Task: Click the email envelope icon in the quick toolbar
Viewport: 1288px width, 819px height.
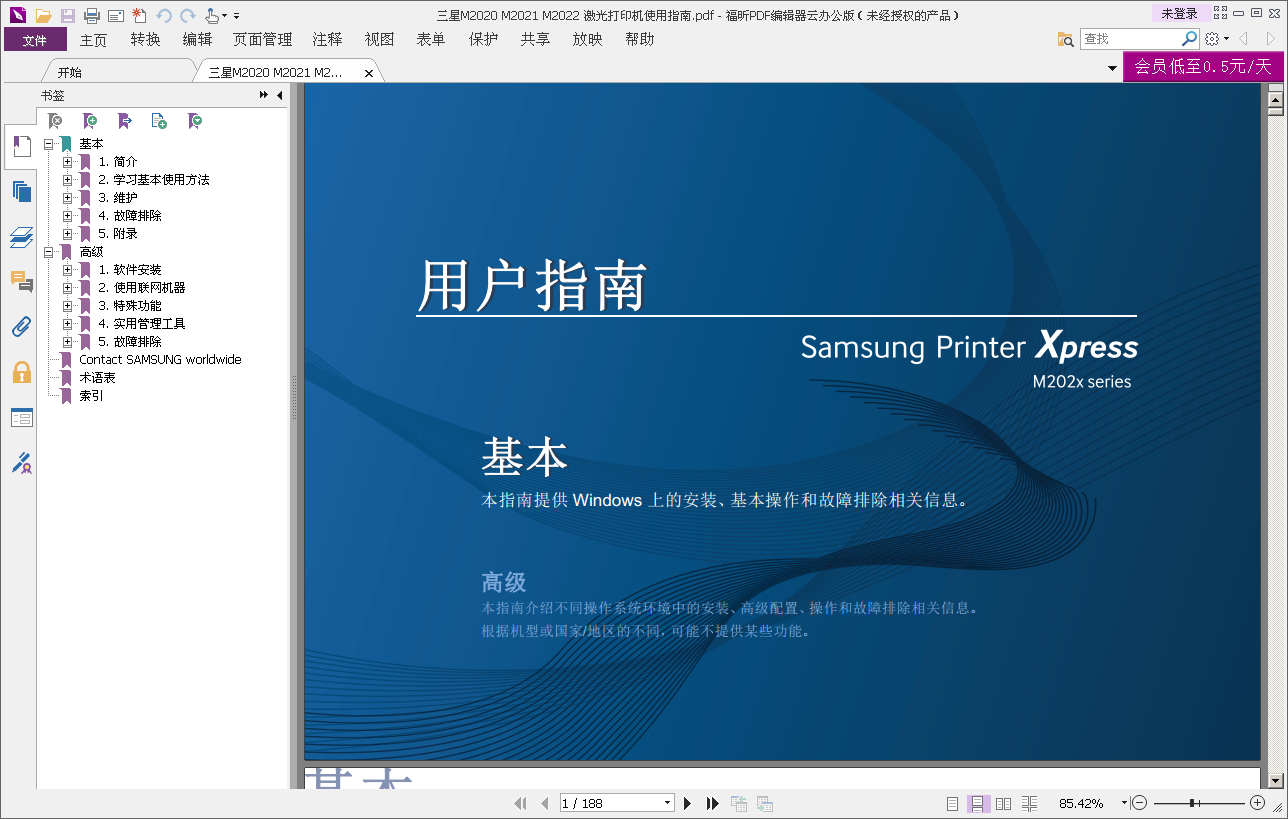Action: coord(116,15)
